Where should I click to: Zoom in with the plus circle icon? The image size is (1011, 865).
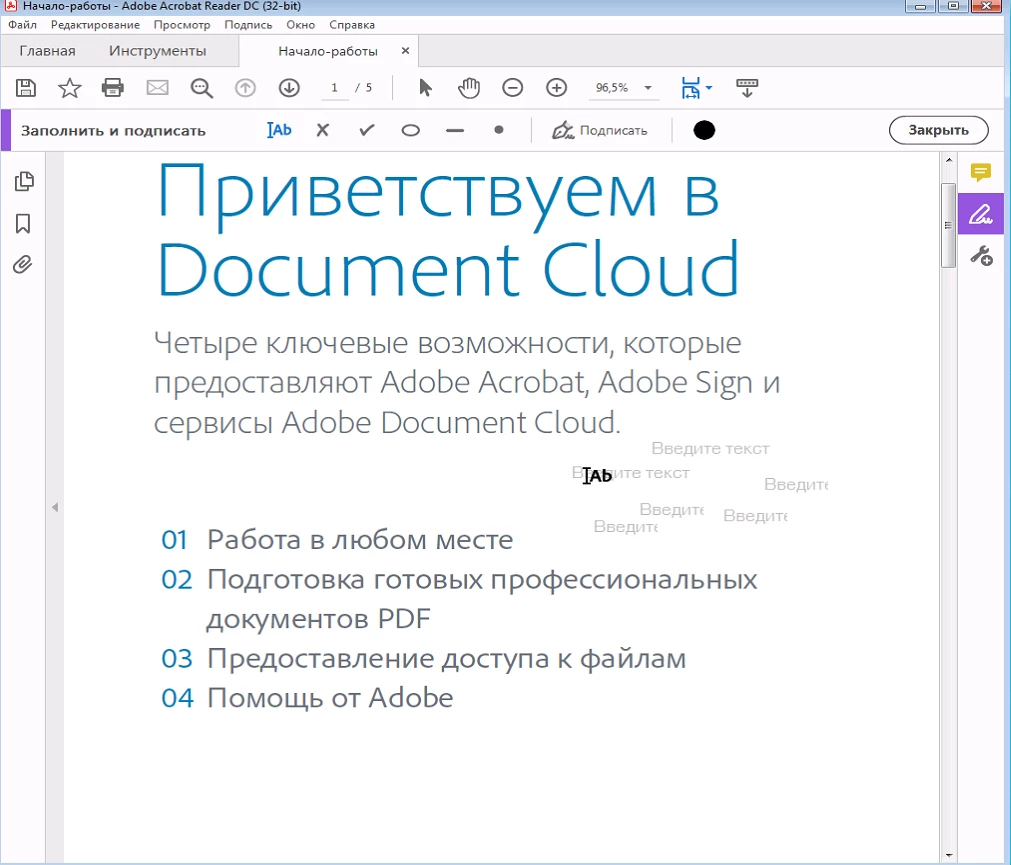556,88
